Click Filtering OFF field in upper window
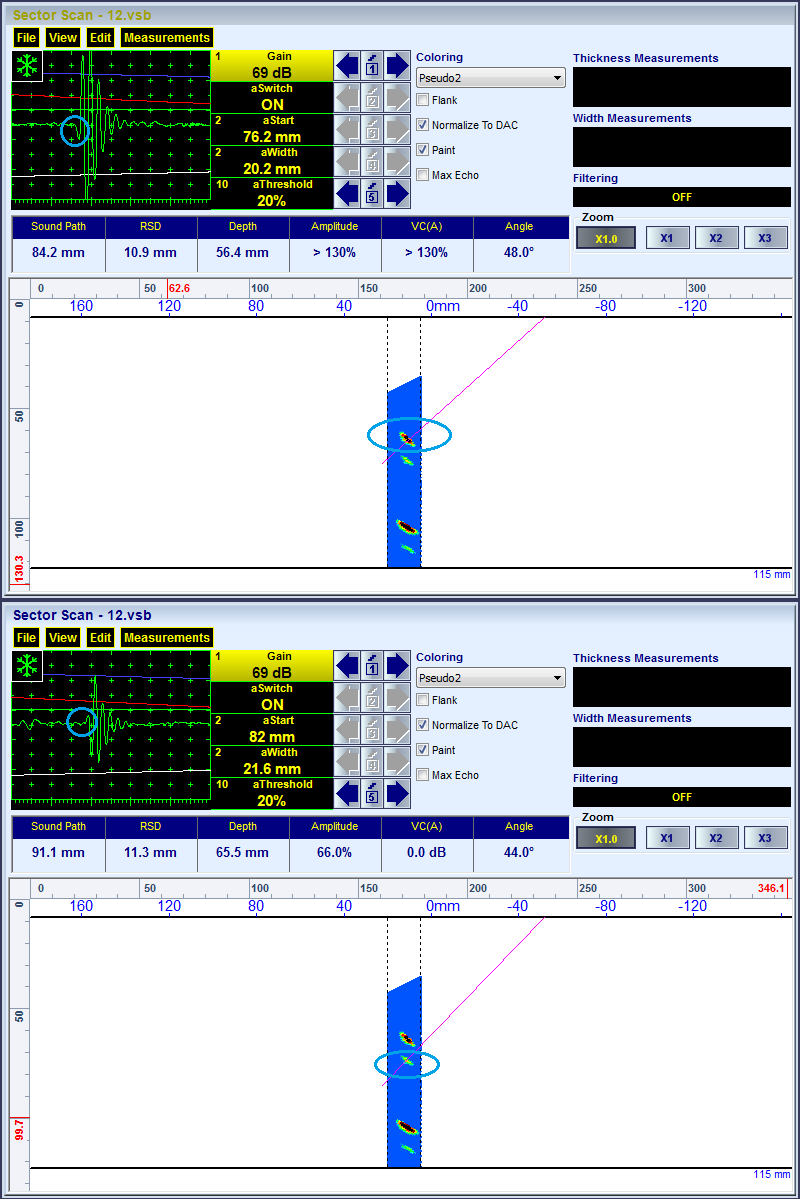 [x=682, y=197]
